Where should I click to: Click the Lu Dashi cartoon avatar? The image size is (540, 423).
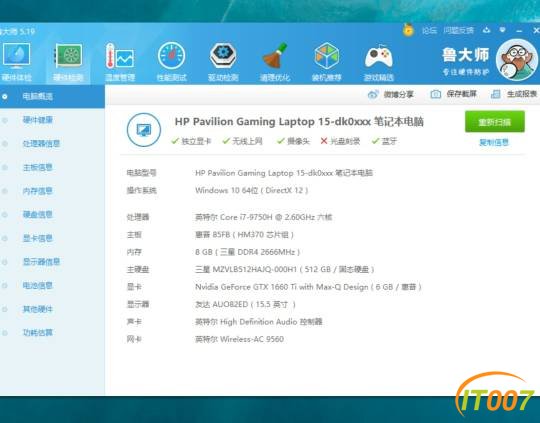click(x=516, y=60)
